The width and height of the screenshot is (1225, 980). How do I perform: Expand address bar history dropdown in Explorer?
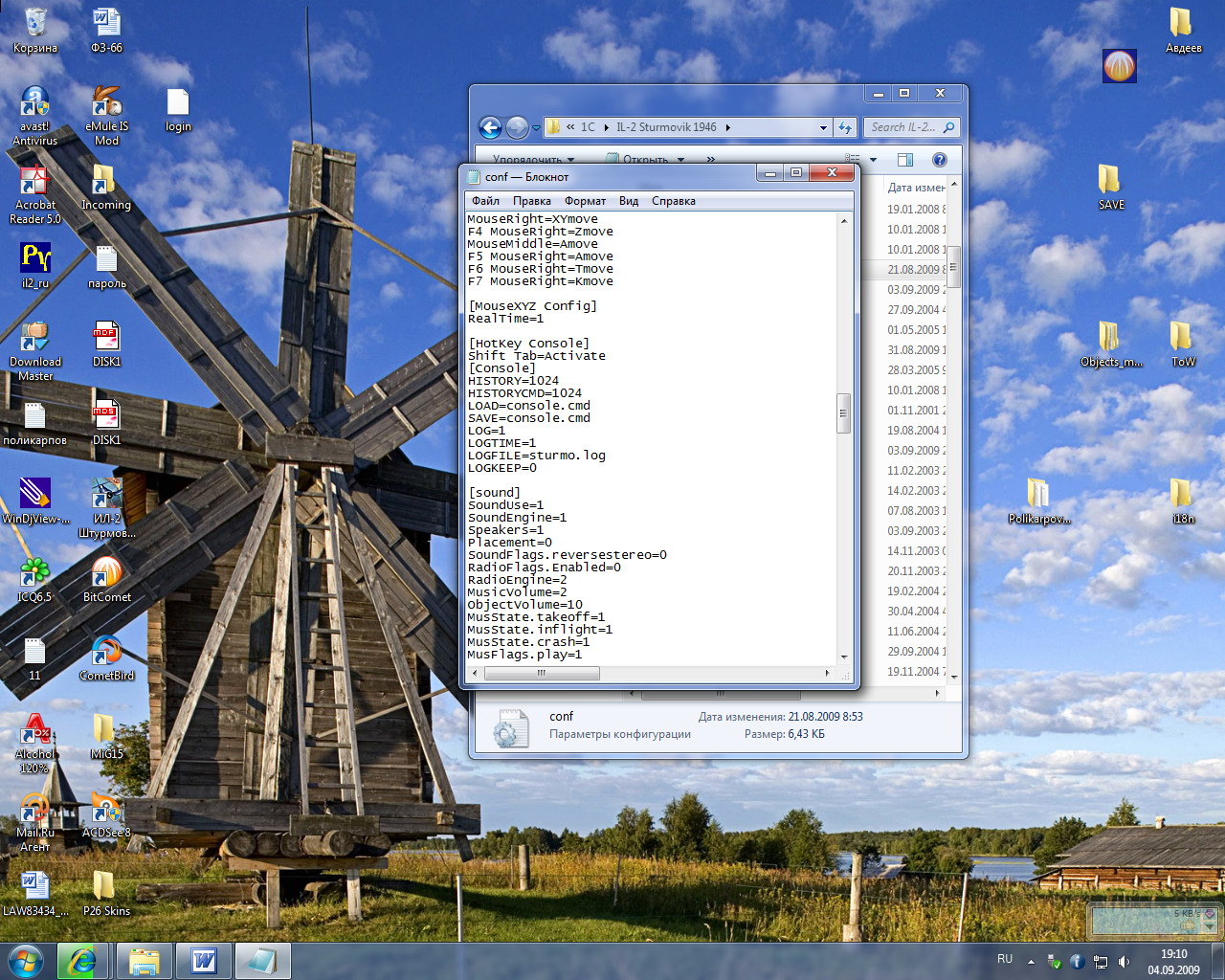[823, 127]
